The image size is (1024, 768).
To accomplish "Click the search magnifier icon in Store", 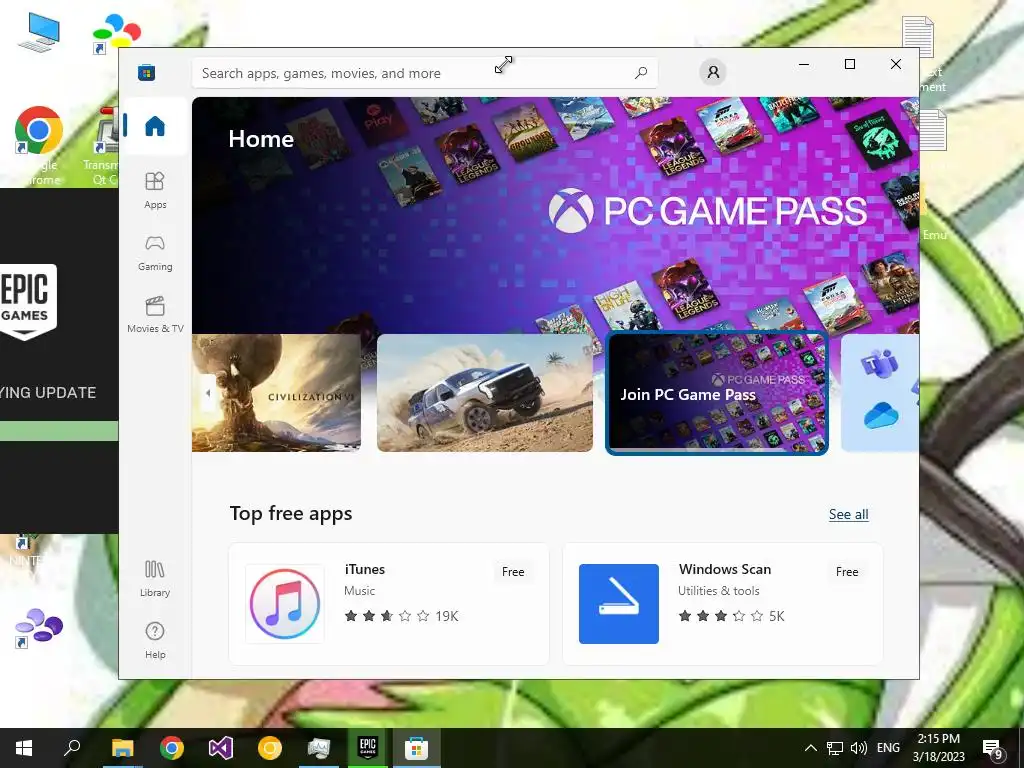I will pos(641,72).
